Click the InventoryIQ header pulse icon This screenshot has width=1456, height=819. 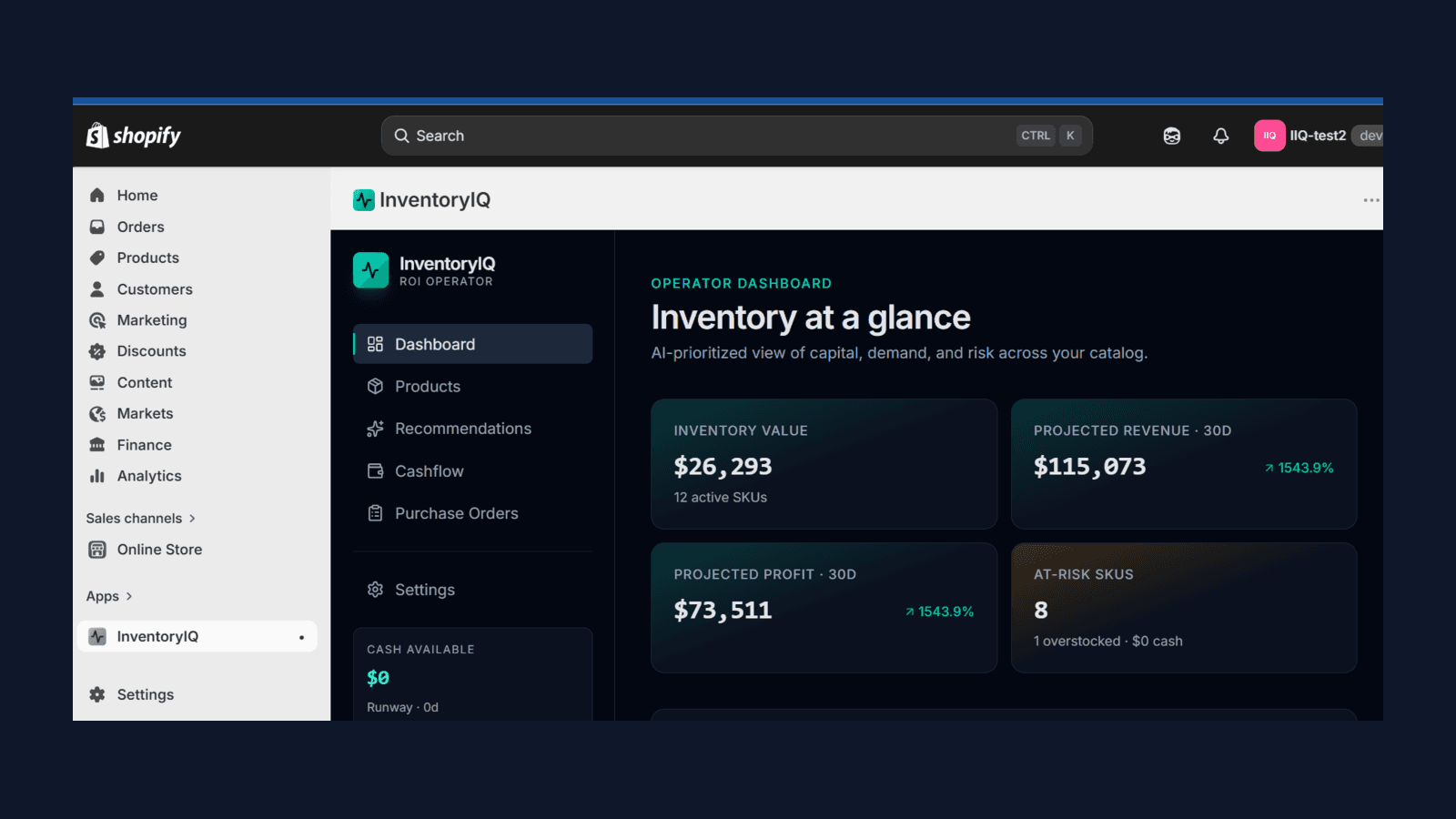coord(364,200)
